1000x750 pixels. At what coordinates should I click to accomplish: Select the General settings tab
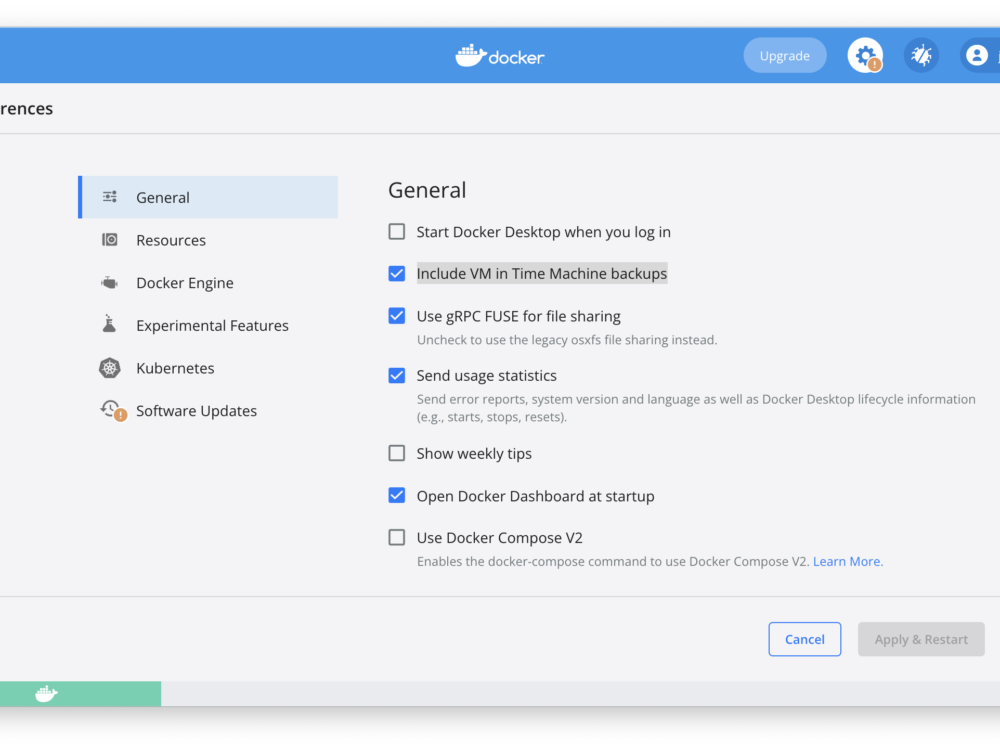click(208, 197)
